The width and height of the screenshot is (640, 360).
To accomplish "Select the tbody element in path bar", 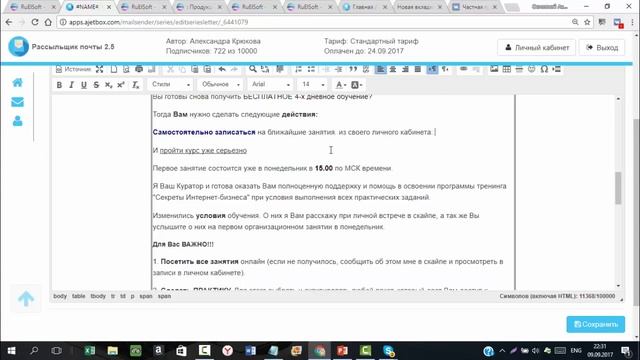I will [x=98, y=296].
